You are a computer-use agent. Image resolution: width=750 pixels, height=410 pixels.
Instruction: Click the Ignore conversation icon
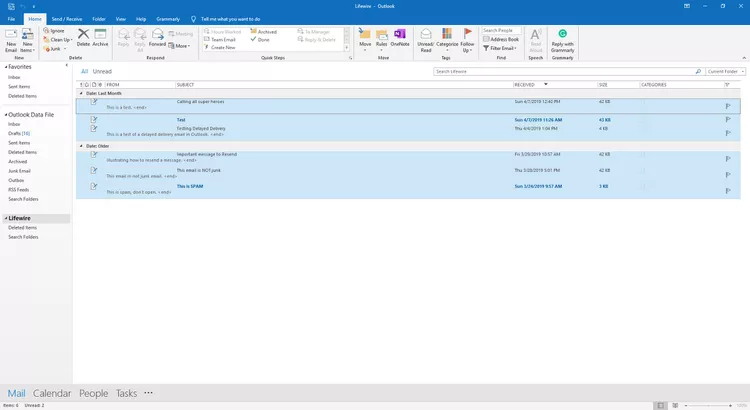pyautogui.click(x=54, y=31)
